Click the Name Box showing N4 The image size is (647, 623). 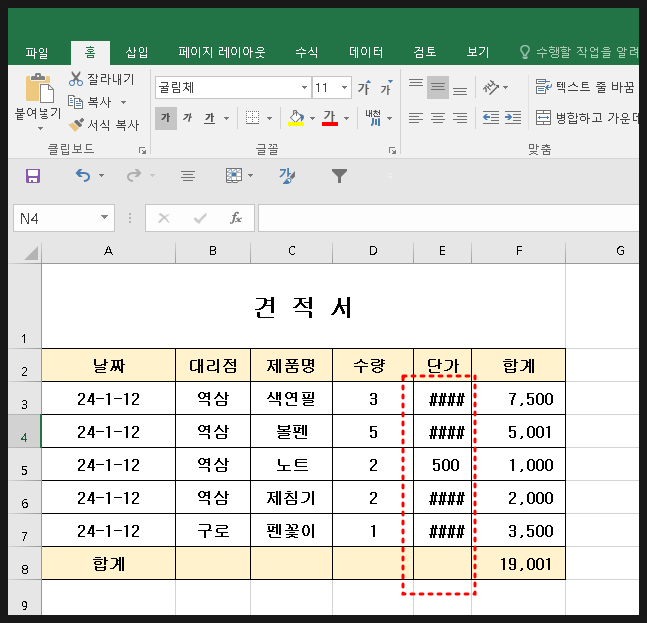point(56,218)
